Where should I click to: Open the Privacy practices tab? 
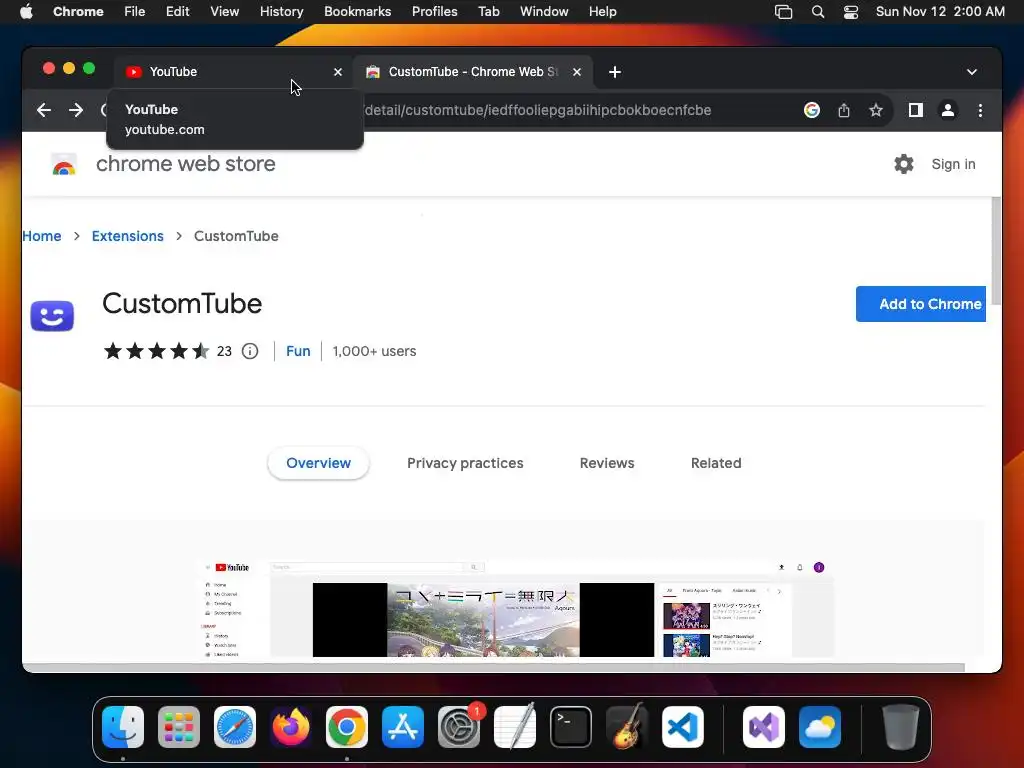click(x=465, y=463)
